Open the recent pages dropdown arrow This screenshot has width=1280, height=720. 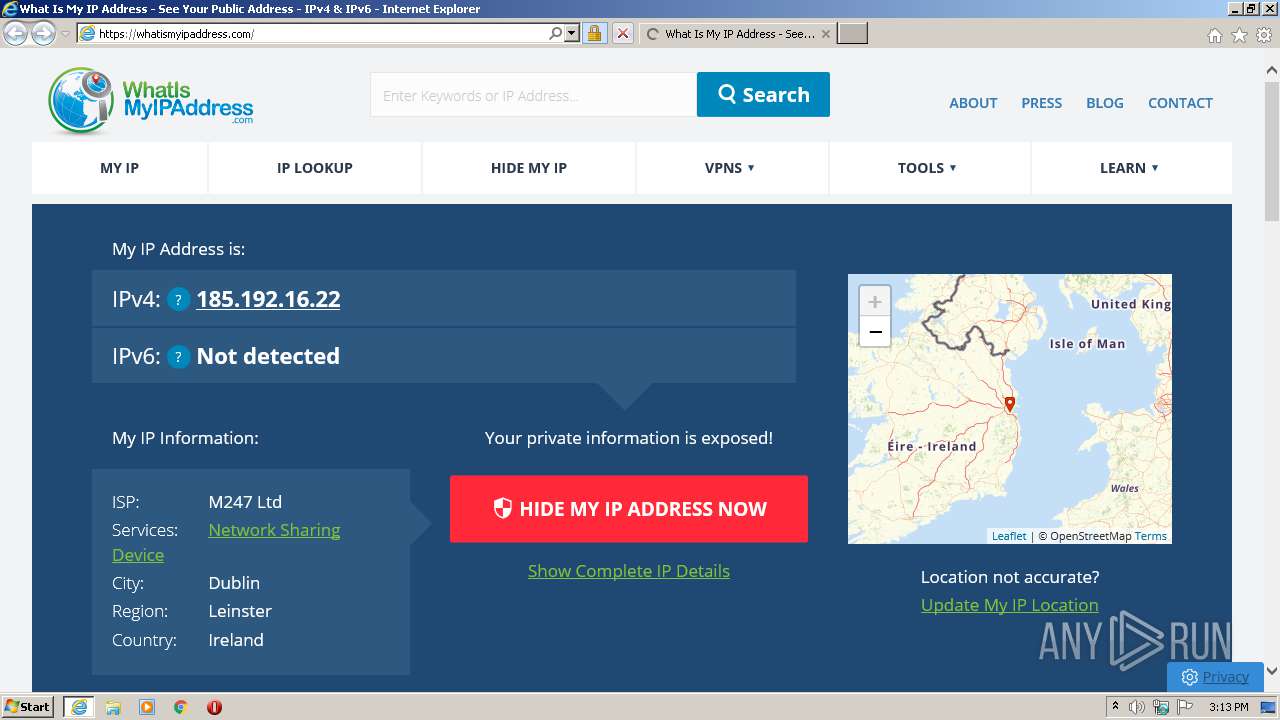click(65, 34)
